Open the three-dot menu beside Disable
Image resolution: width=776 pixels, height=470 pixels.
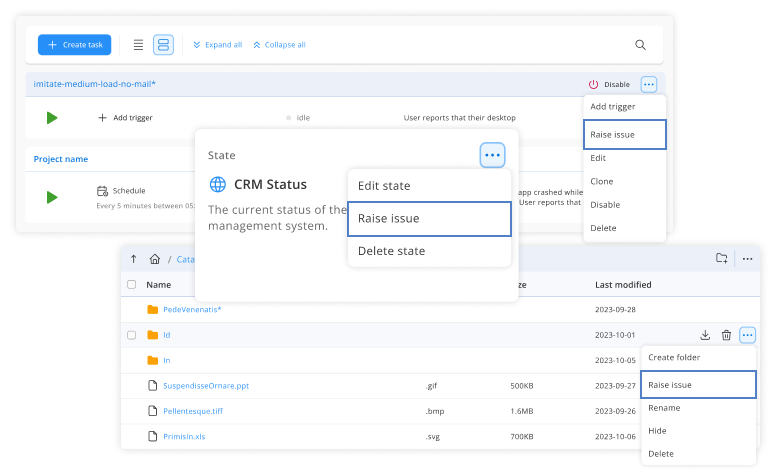[x=649, y=84]
